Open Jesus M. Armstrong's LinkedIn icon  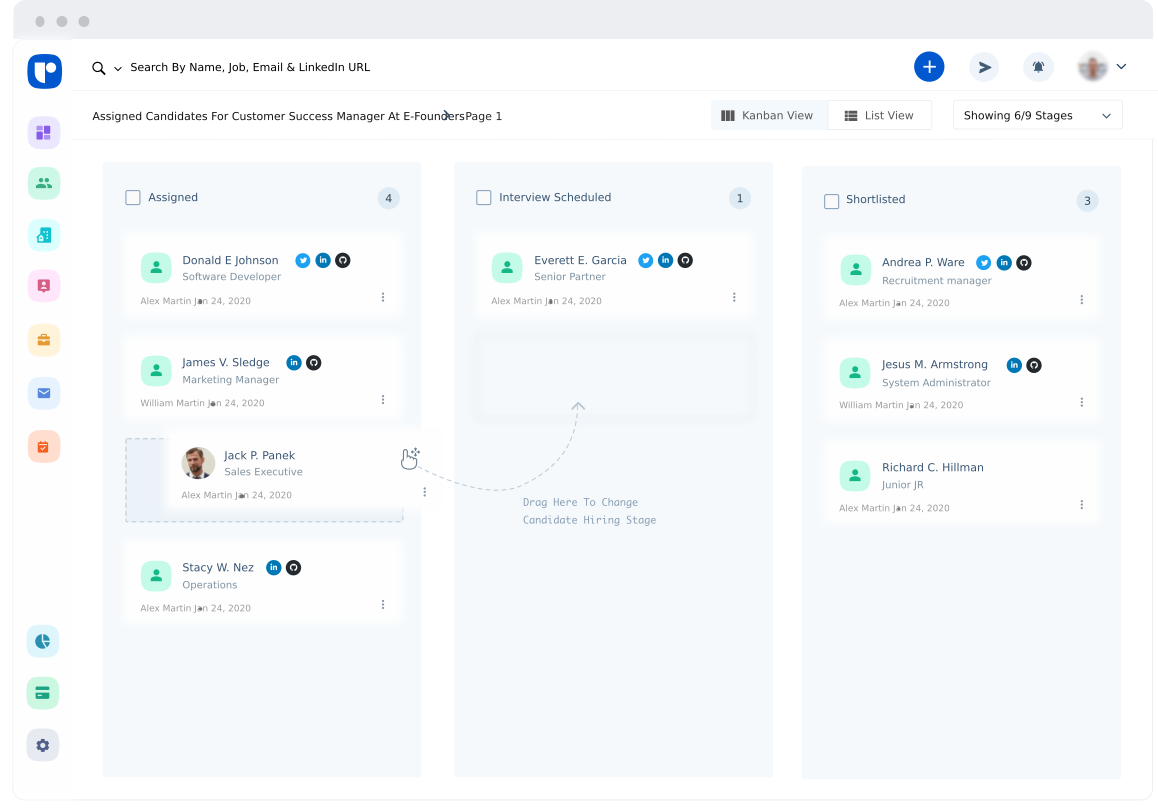pos(1014,365)
